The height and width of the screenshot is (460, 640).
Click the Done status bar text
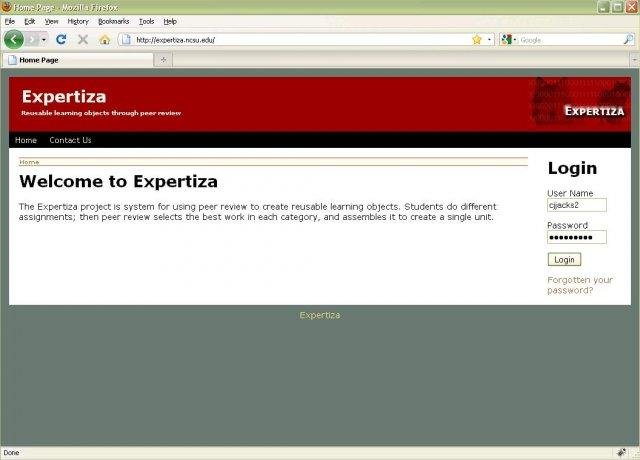(11, 452)
